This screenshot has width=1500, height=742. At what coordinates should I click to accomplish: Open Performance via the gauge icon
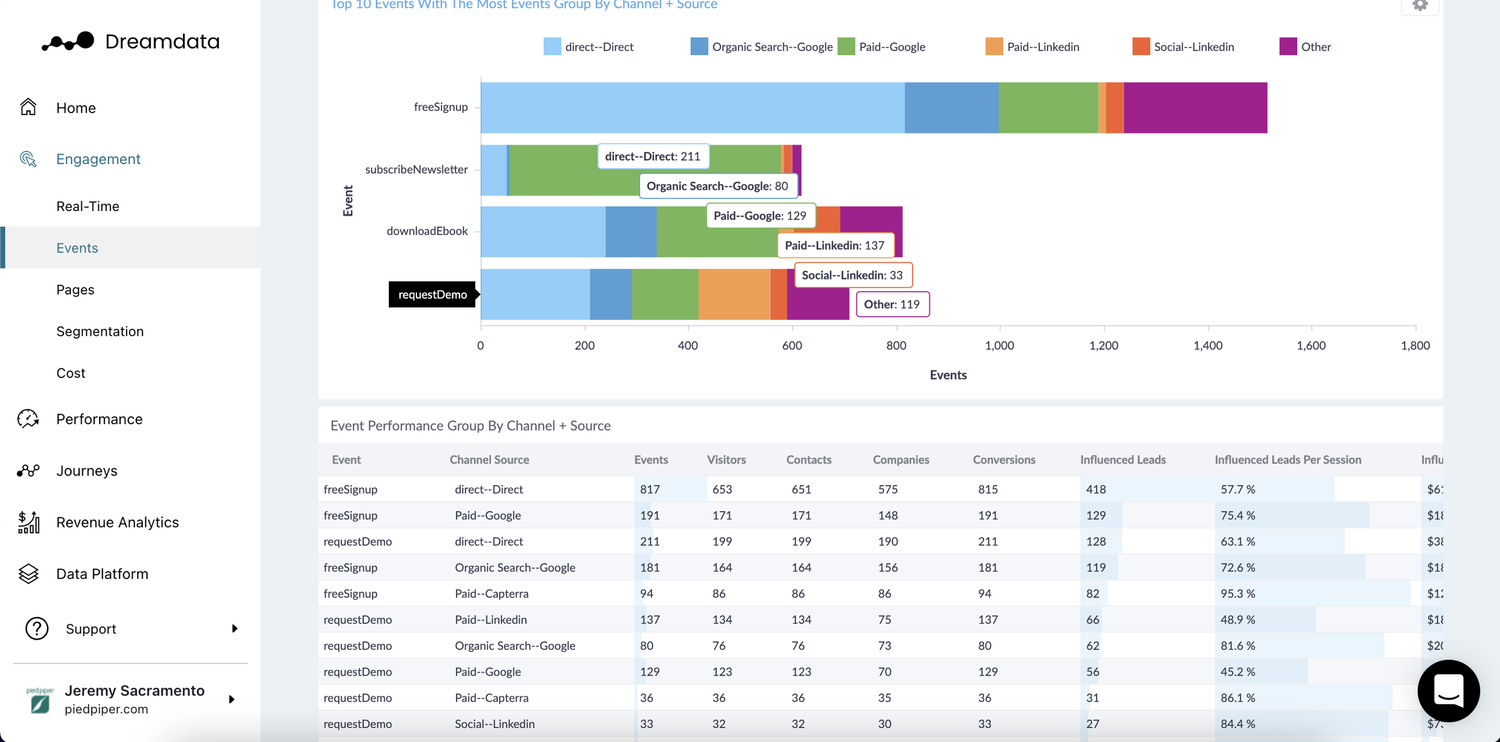click(30, 419)
